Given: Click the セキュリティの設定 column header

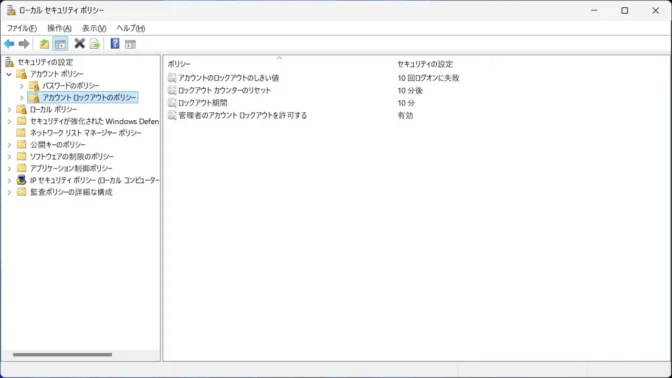Looking at the screenshot, I should [x=443, y=64].
